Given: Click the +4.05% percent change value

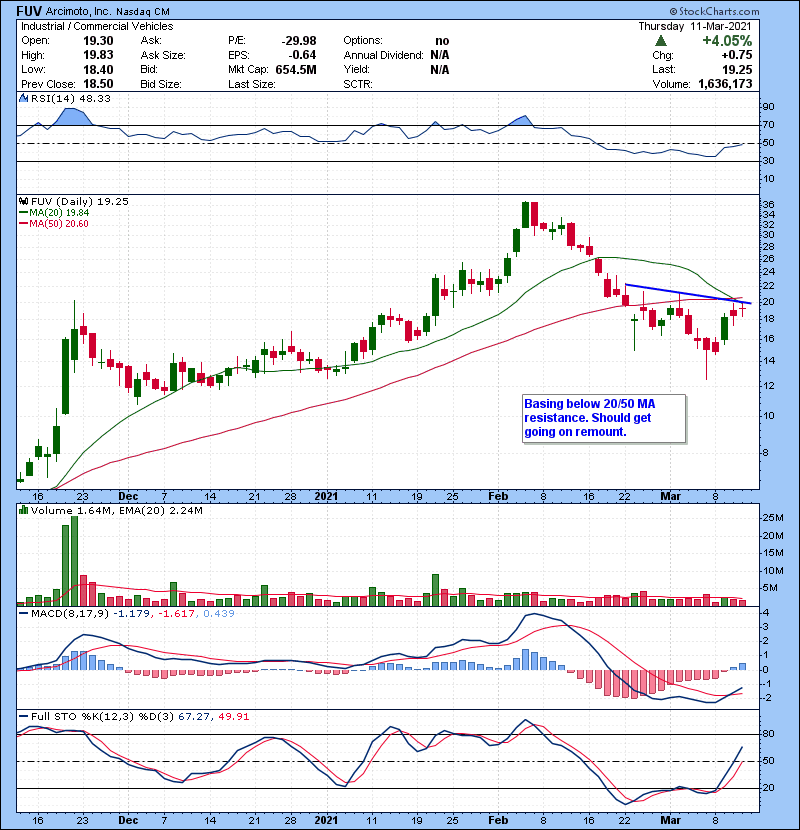Looking at the screenshot, I should 727,41.
